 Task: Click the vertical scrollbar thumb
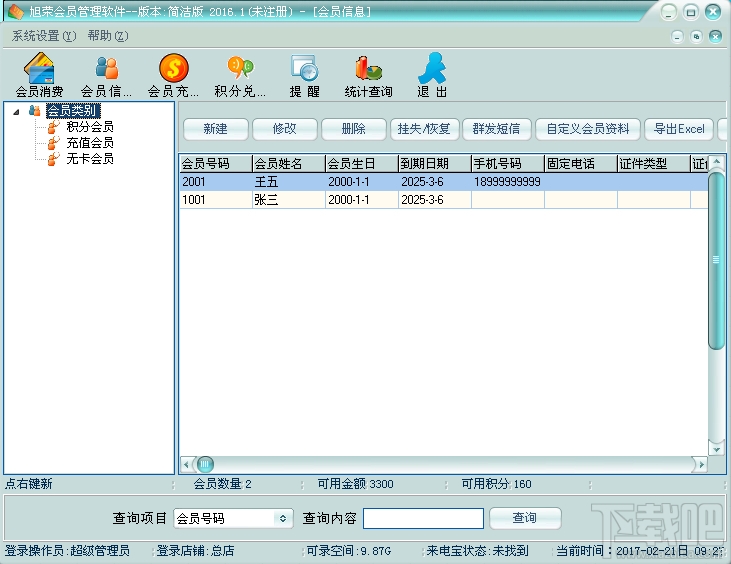(716, 260)
